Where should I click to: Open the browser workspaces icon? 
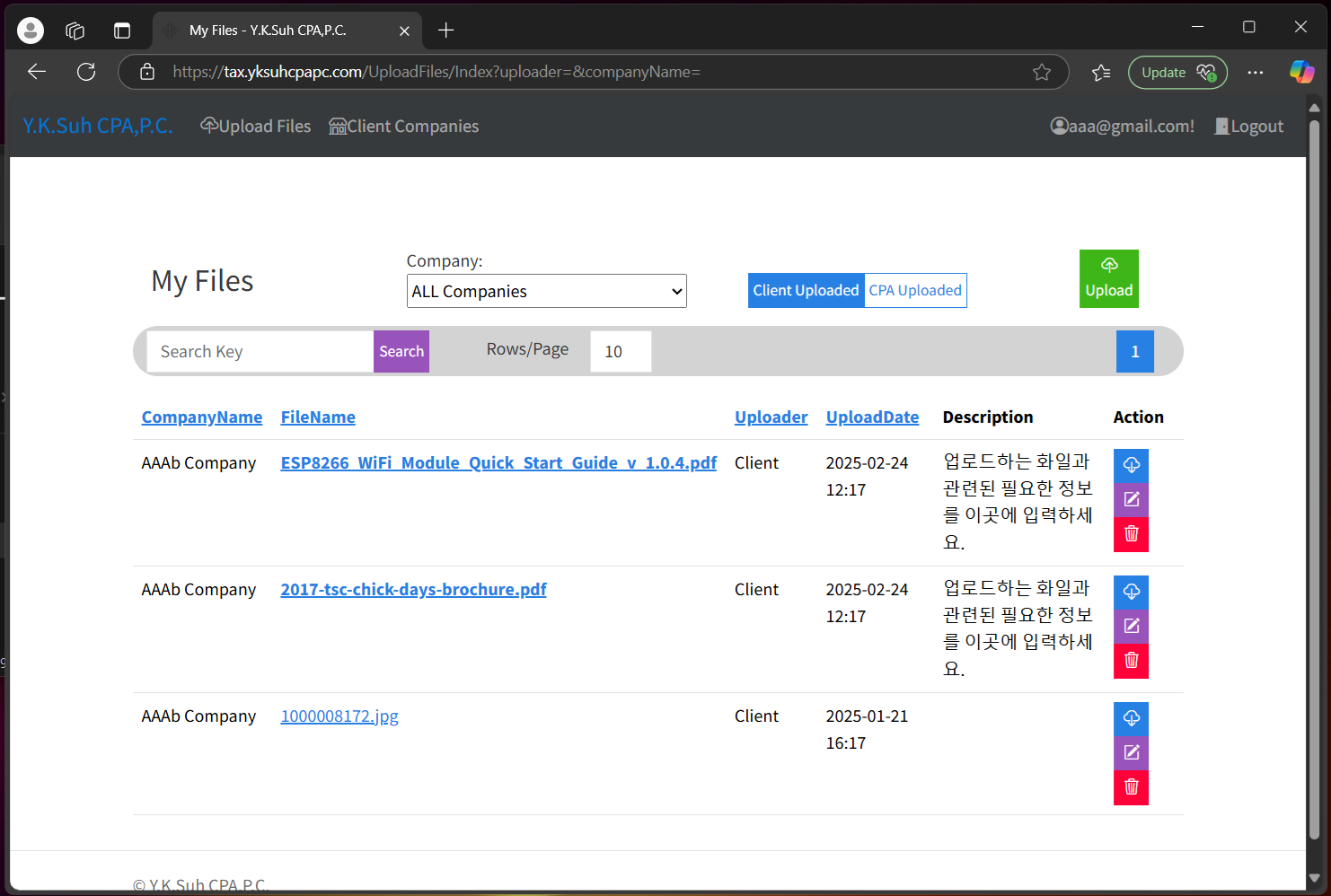tap(75, 31)
